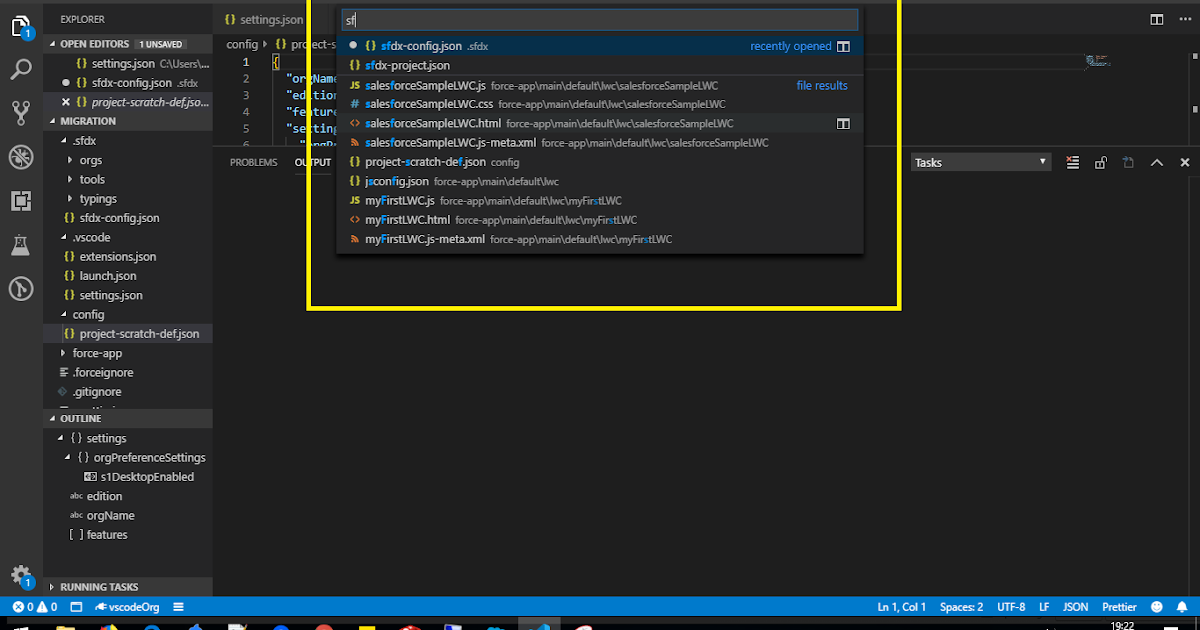Select the Search icon in activity bar
1200x630 pixels.
21,70
